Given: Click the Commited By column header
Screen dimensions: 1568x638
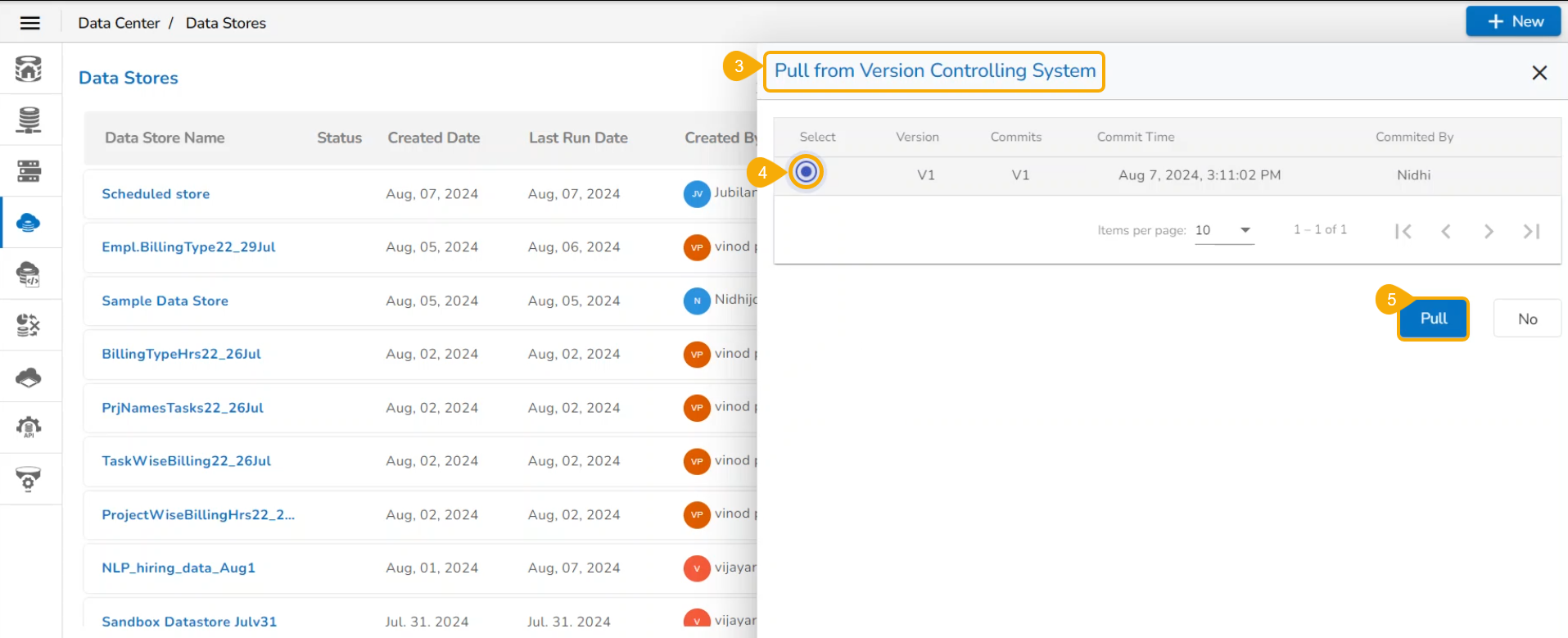Looking at the screenshot, I should pos(1414,137).
